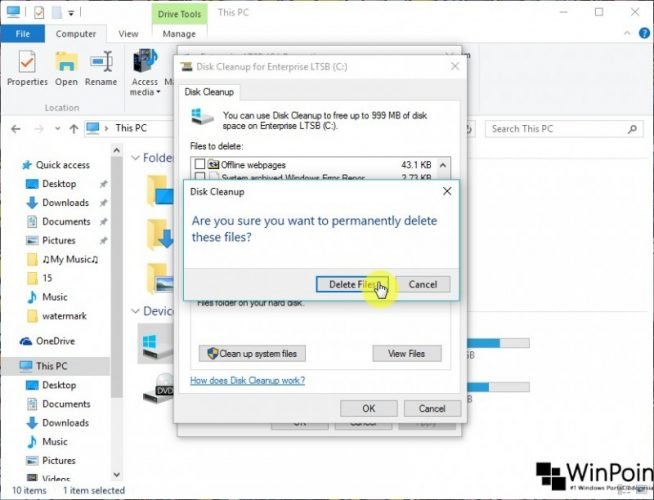Open Pictures under This PC
This screenshot has height=500, width=654.
[59, 460]
